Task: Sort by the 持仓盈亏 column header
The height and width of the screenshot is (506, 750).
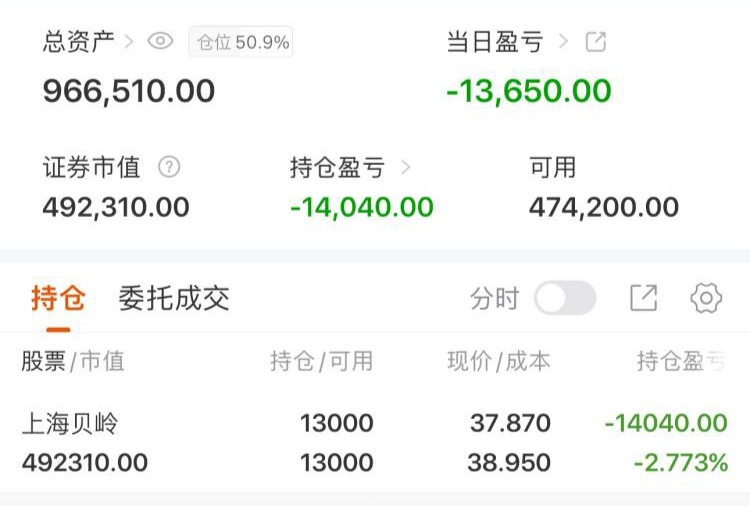Action: [x=682, y=361]
